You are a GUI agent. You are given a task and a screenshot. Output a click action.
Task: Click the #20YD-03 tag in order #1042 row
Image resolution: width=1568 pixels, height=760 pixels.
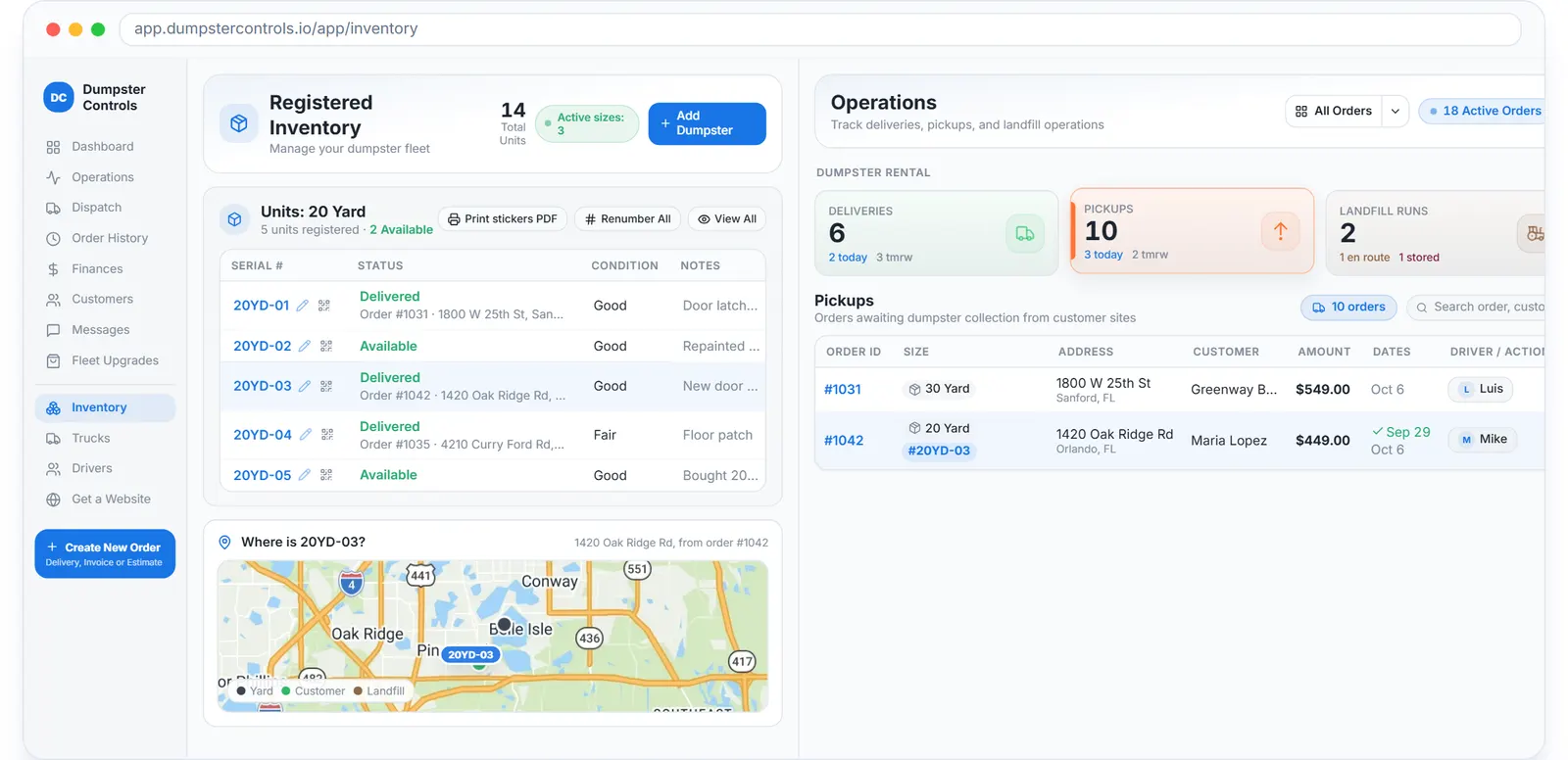(939, 451)
